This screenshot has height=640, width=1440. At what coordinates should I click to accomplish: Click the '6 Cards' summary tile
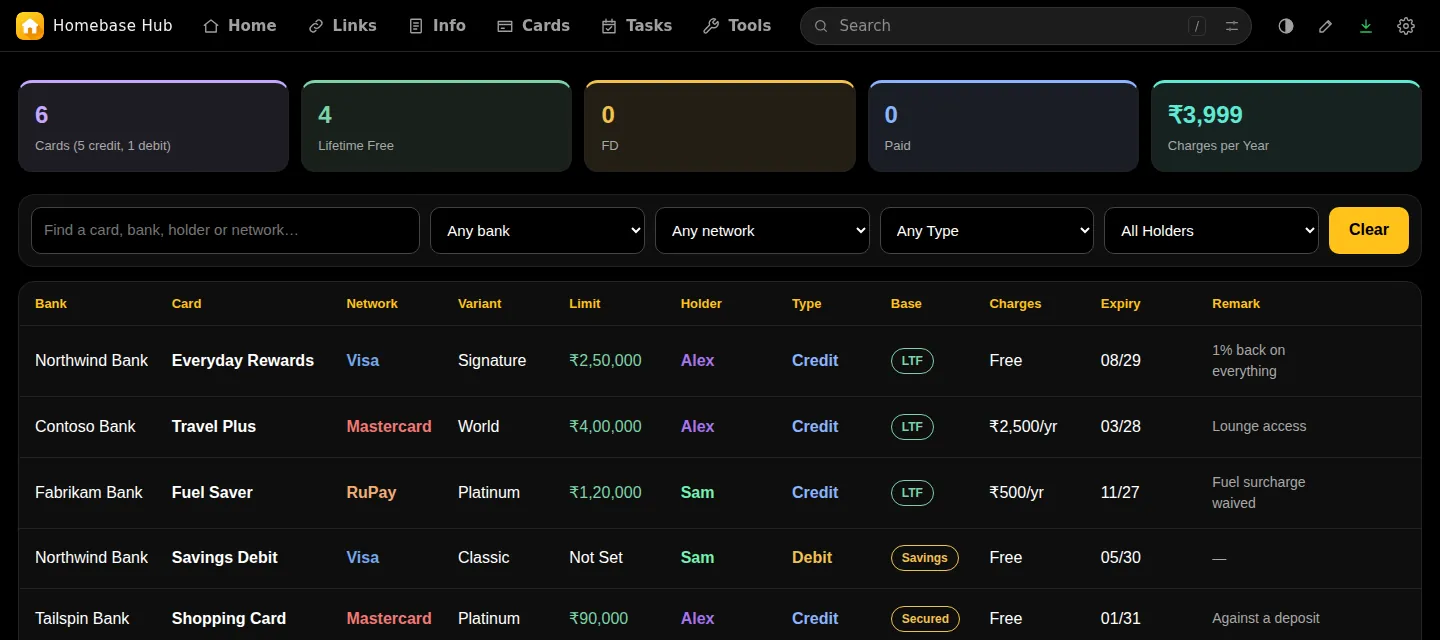click(x=153, y=126)
